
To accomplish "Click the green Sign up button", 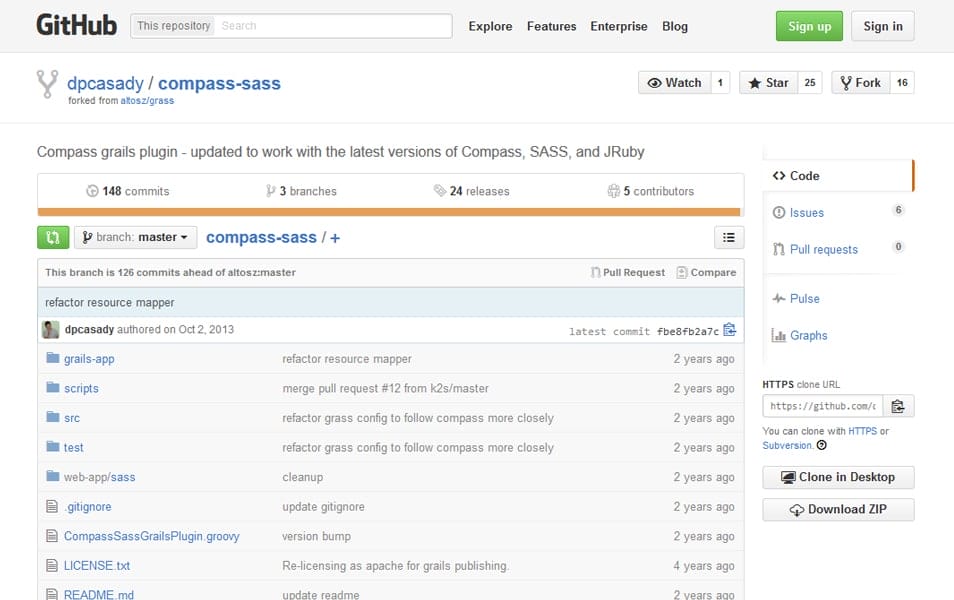I will (809, 26).
